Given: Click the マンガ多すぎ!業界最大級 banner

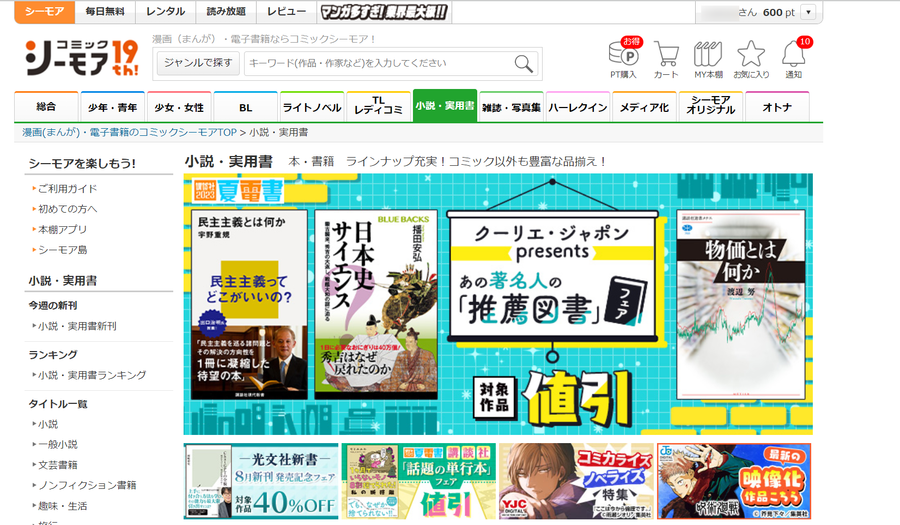Looking at the screenshot, I should [384, 11].
